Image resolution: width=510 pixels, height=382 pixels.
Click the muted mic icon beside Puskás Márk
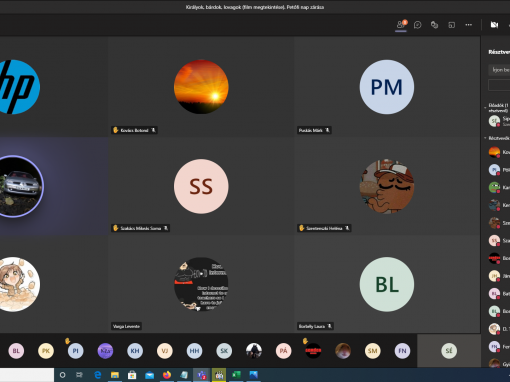click(327, 130)
